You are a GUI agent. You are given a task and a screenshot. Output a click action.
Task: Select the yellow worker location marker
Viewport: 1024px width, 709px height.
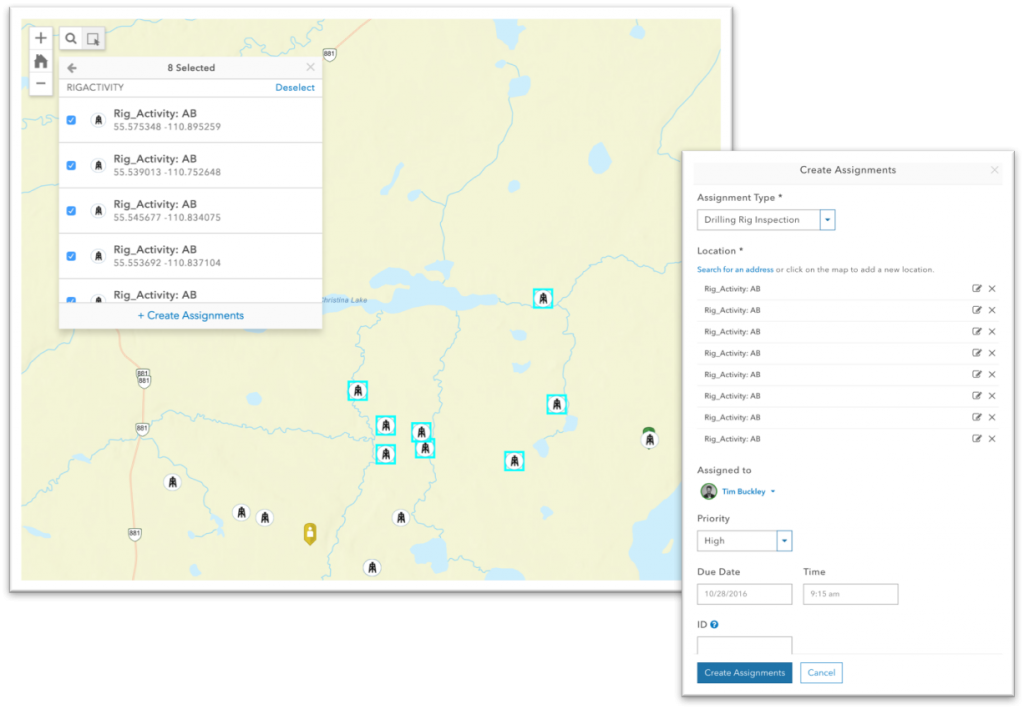point(310,533)
